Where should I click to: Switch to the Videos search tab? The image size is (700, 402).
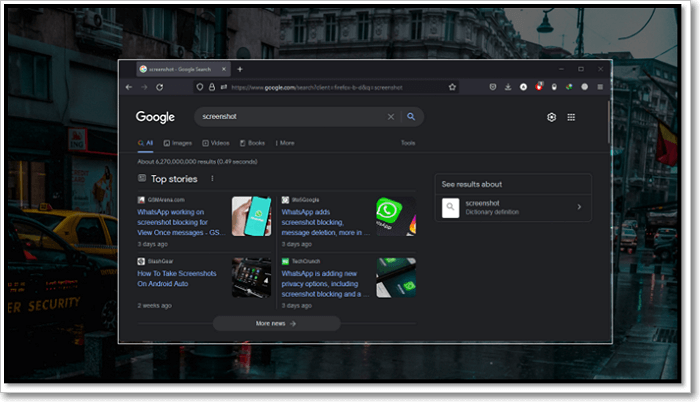click(x=216, y=143)
